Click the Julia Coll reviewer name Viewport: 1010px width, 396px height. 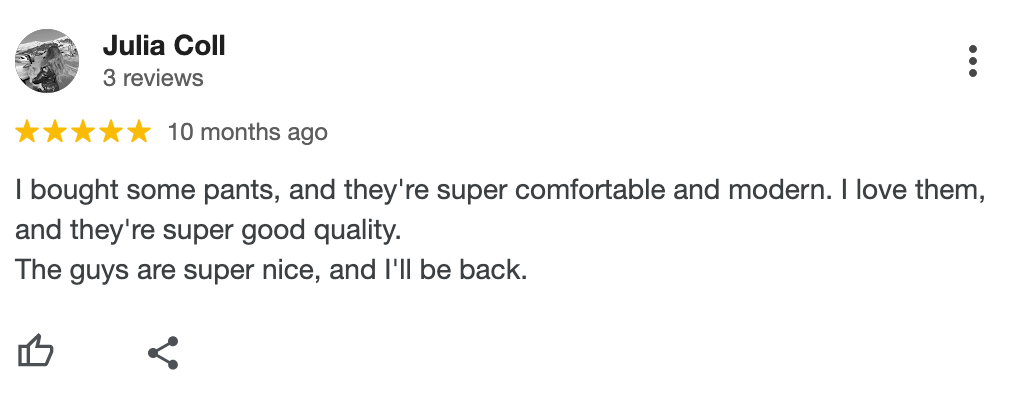[164, 46]
